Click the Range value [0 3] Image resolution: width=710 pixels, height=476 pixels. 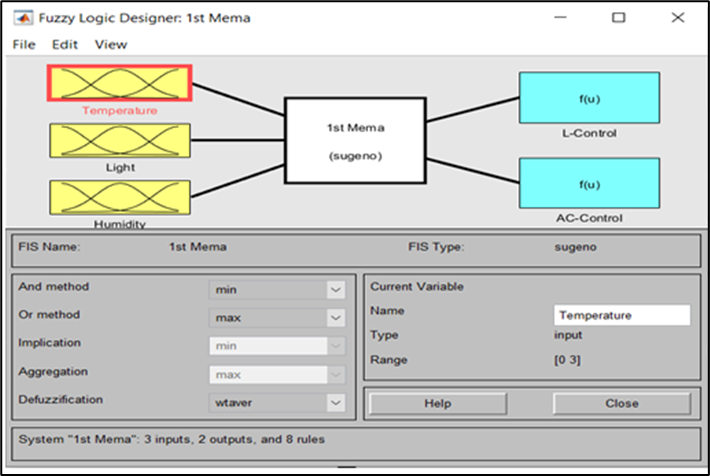(567, 360)
